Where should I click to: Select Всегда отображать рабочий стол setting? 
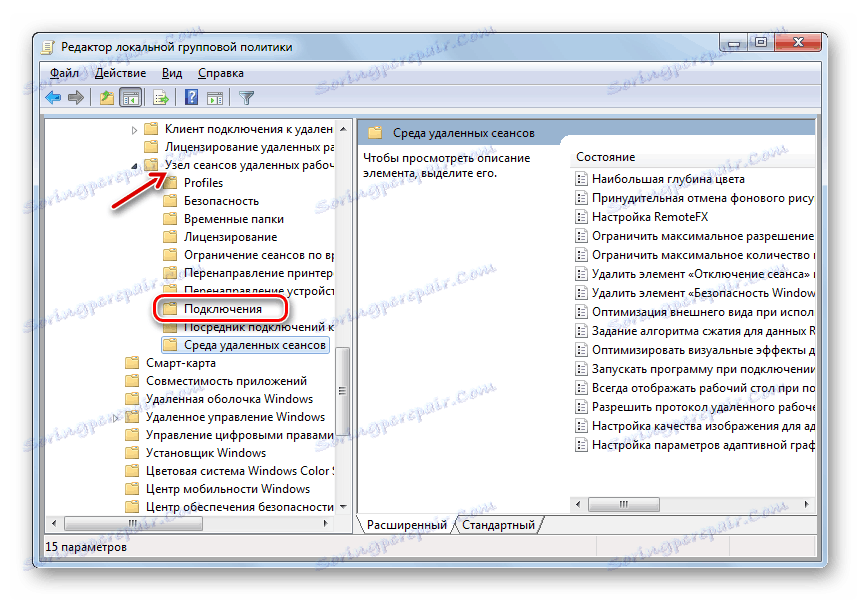(703, 388)
